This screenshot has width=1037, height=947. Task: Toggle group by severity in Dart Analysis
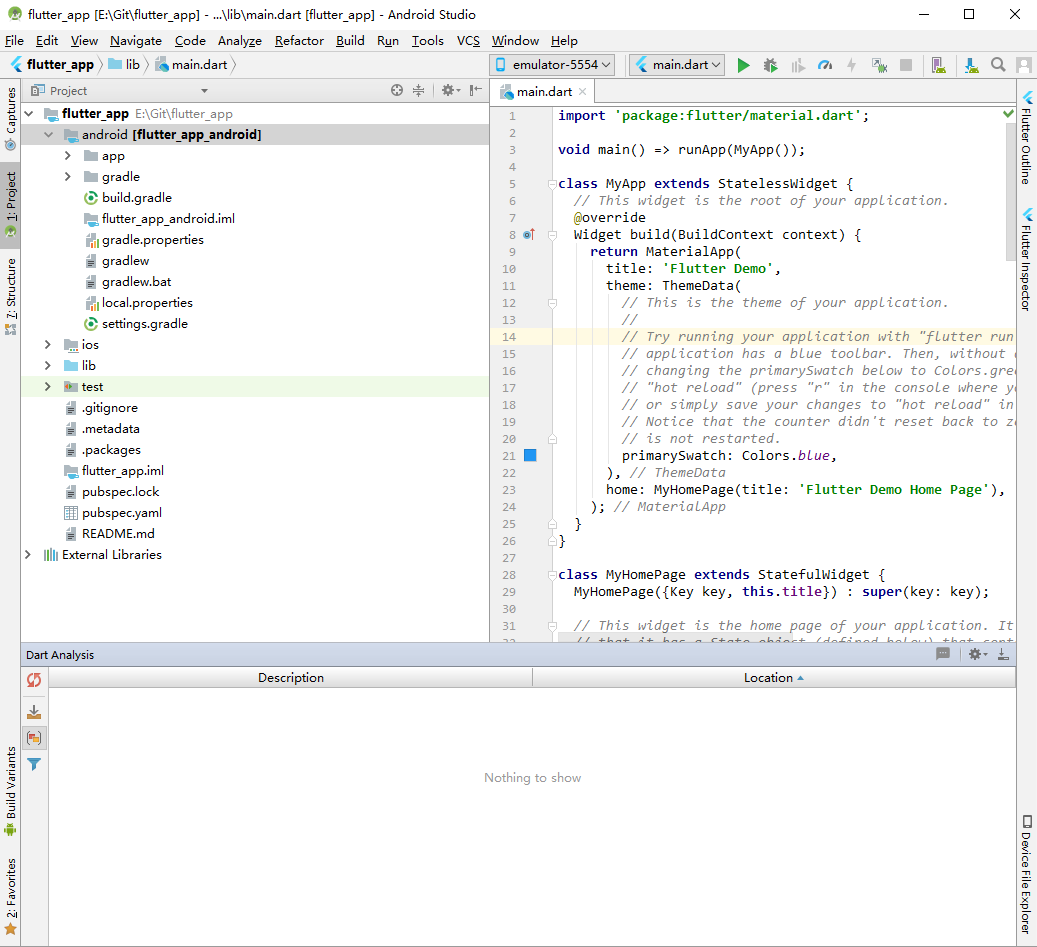pyautogui.click(x=34, y=738)
